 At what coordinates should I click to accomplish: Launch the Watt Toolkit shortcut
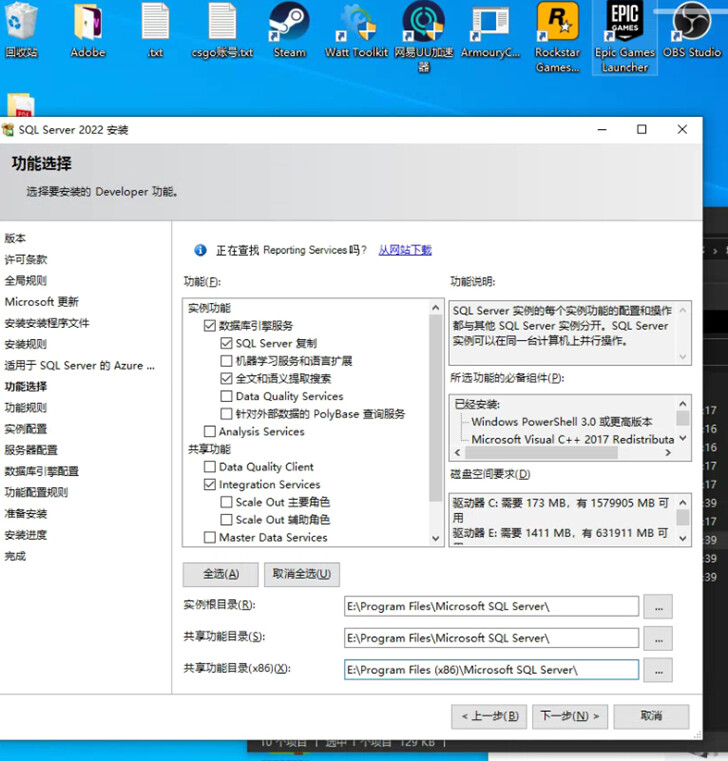pos(357,30)
